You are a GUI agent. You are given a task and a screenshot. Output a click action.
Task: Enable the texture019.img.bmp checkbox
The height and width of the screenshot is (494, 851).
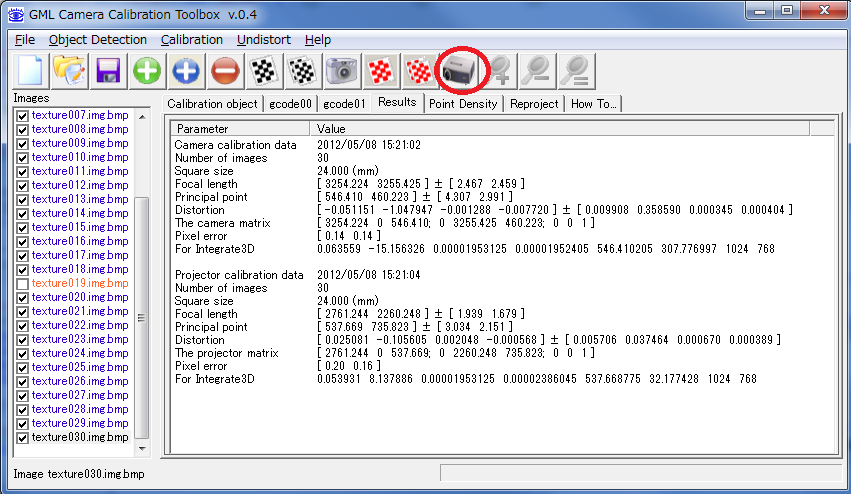[22, 284]
